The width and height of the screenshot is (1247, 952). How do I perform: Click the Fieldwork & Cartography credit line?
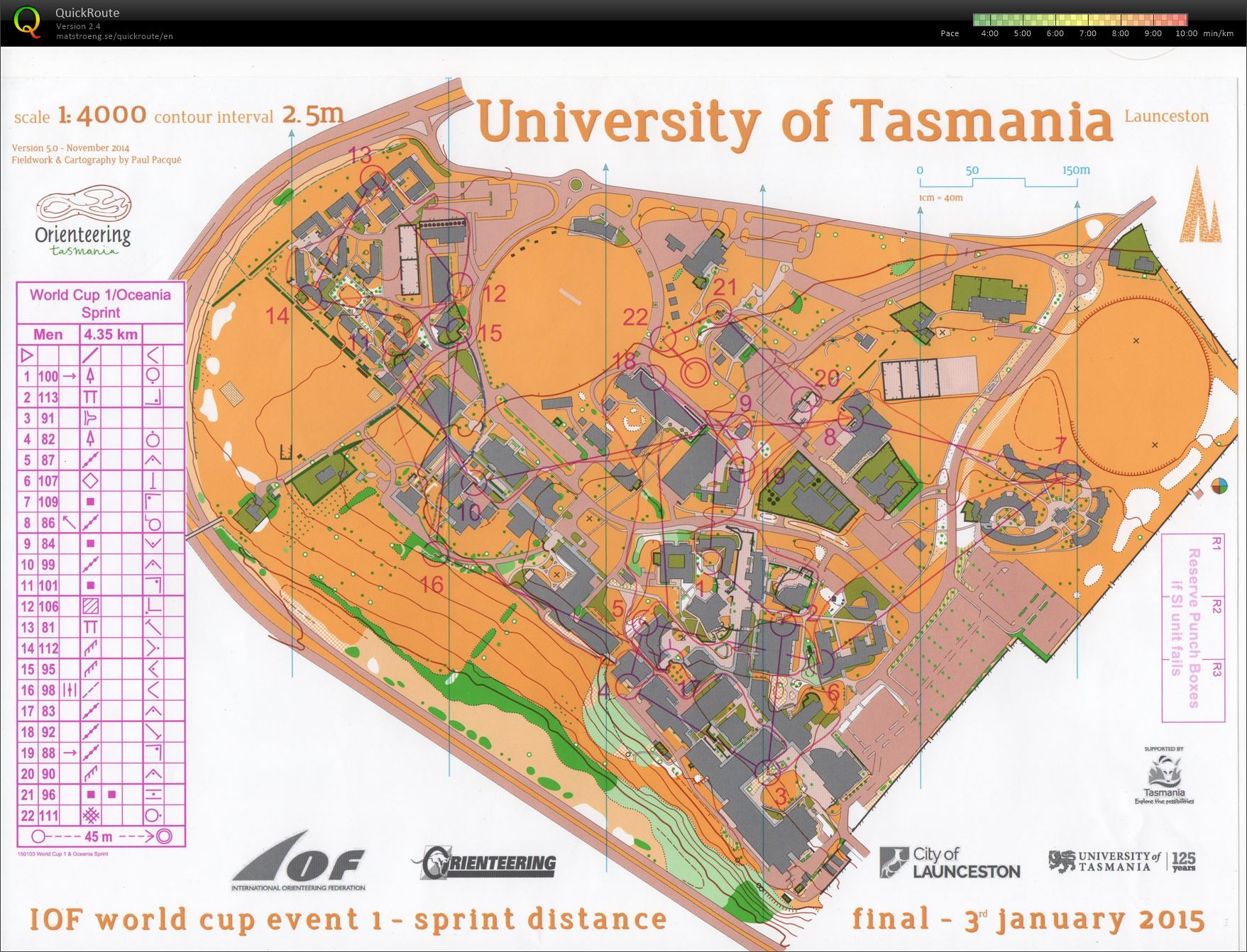click(x=97, y=160)
